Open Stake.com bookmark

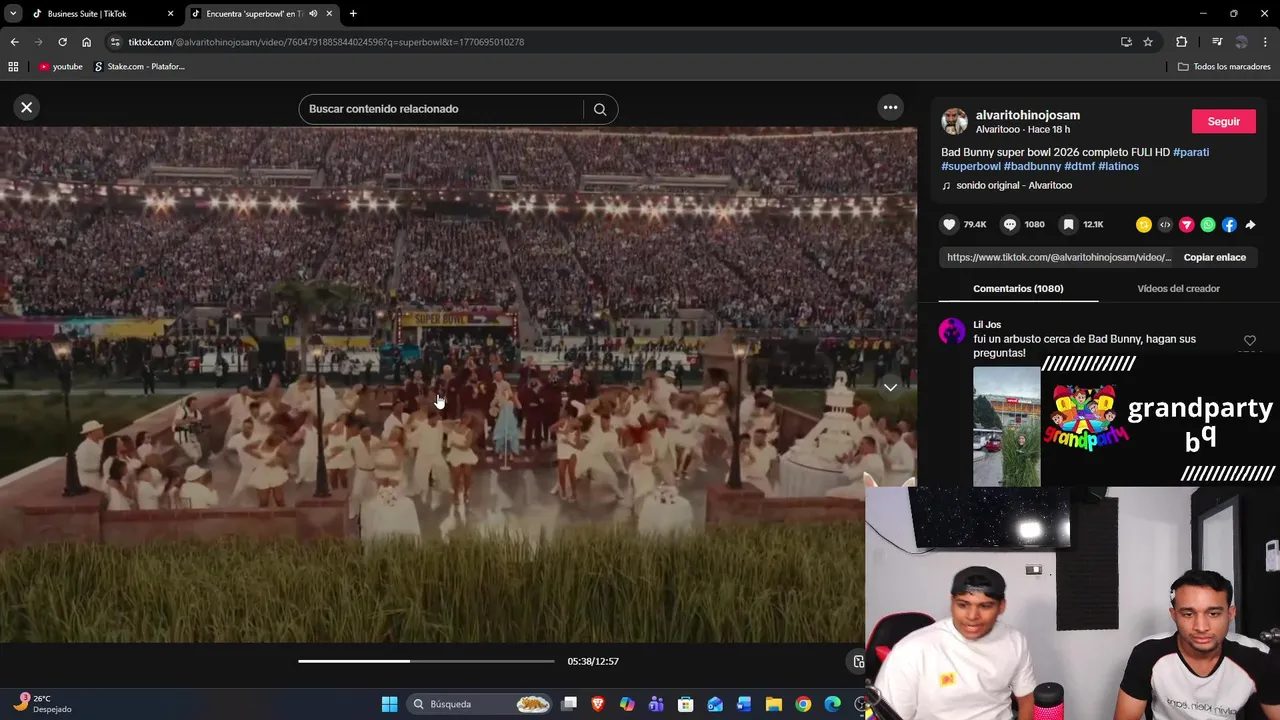tap(139, 67)
